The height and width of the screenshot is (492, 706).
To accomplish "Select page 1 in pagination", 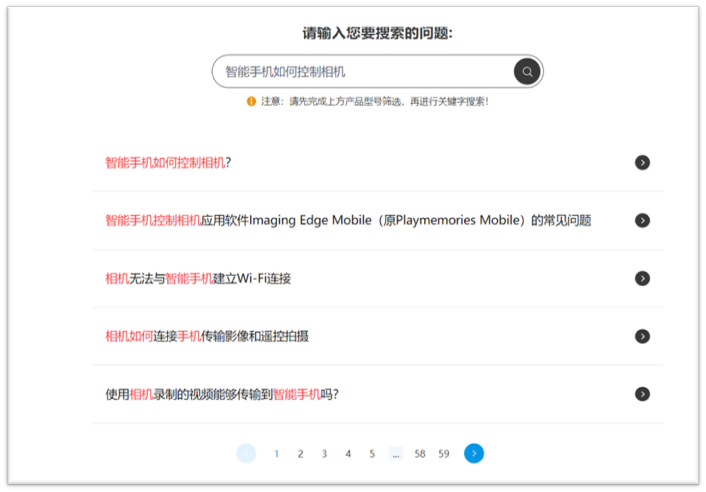I will pyautogui.click(x=277, y=454).
